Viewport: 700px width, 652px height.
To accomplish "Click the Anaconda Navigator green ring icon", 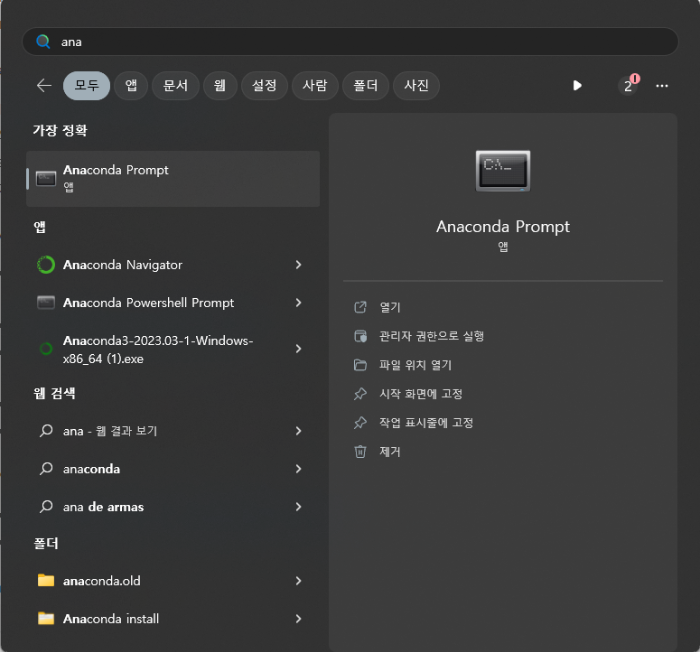I will coord(46,265).
